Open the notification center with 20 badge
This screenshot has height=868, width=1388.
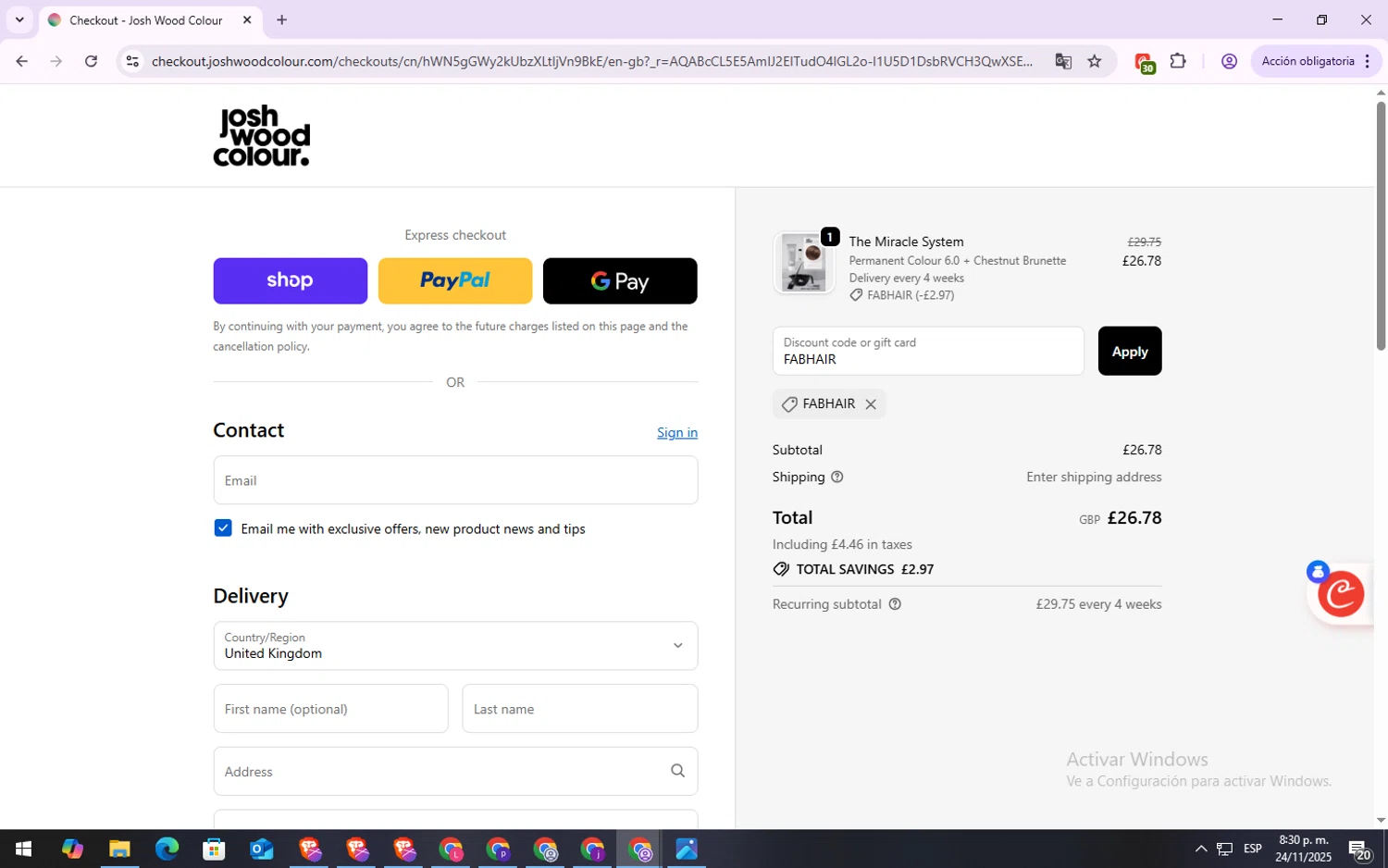pos(1359,849)
